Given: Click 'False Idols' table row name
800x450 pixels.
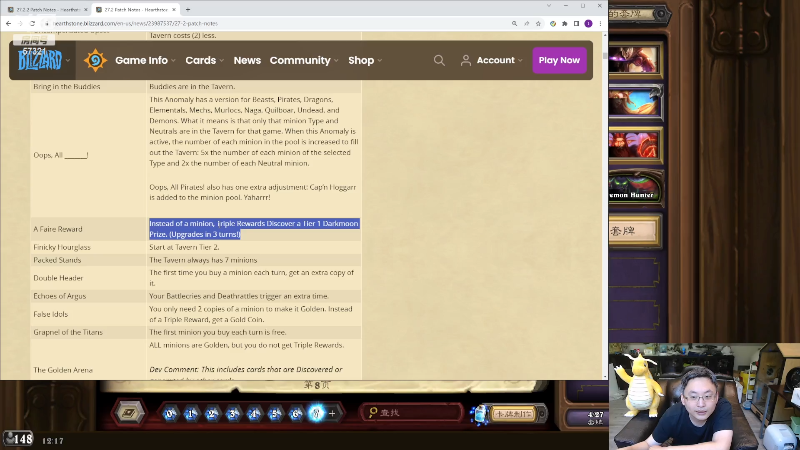Looking at the screenshot, I should 51,314.
